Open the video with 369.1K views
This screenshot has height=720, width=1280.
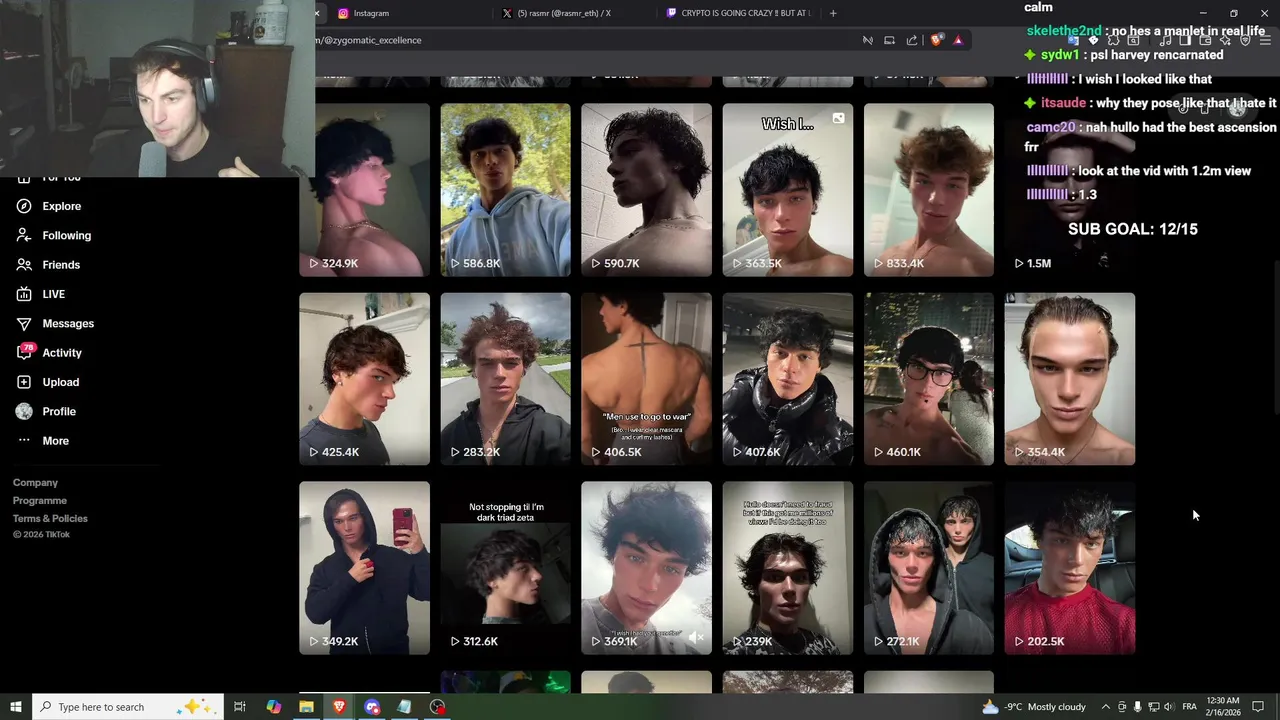(646, 568)
